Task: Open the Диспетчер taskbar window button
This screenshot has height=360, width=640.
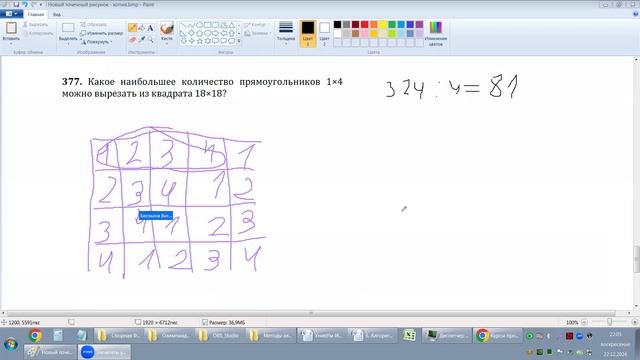Action: (x=446, y=336)
